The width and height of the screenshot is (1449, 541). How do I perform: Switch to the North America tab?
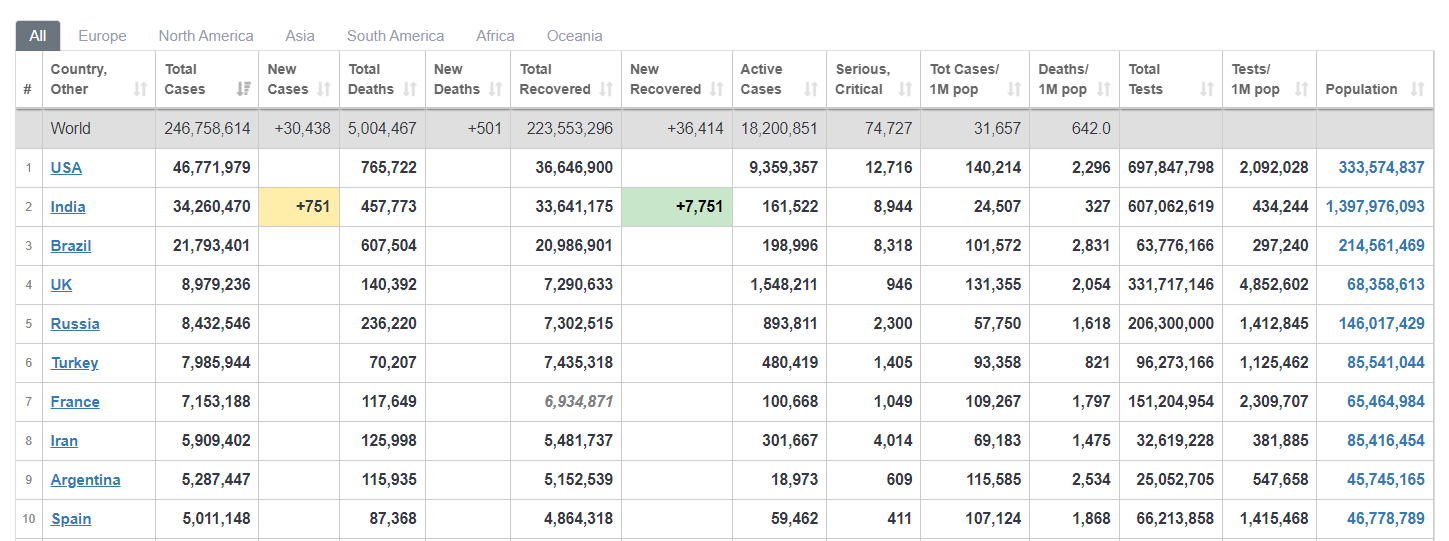pos(206,35)
